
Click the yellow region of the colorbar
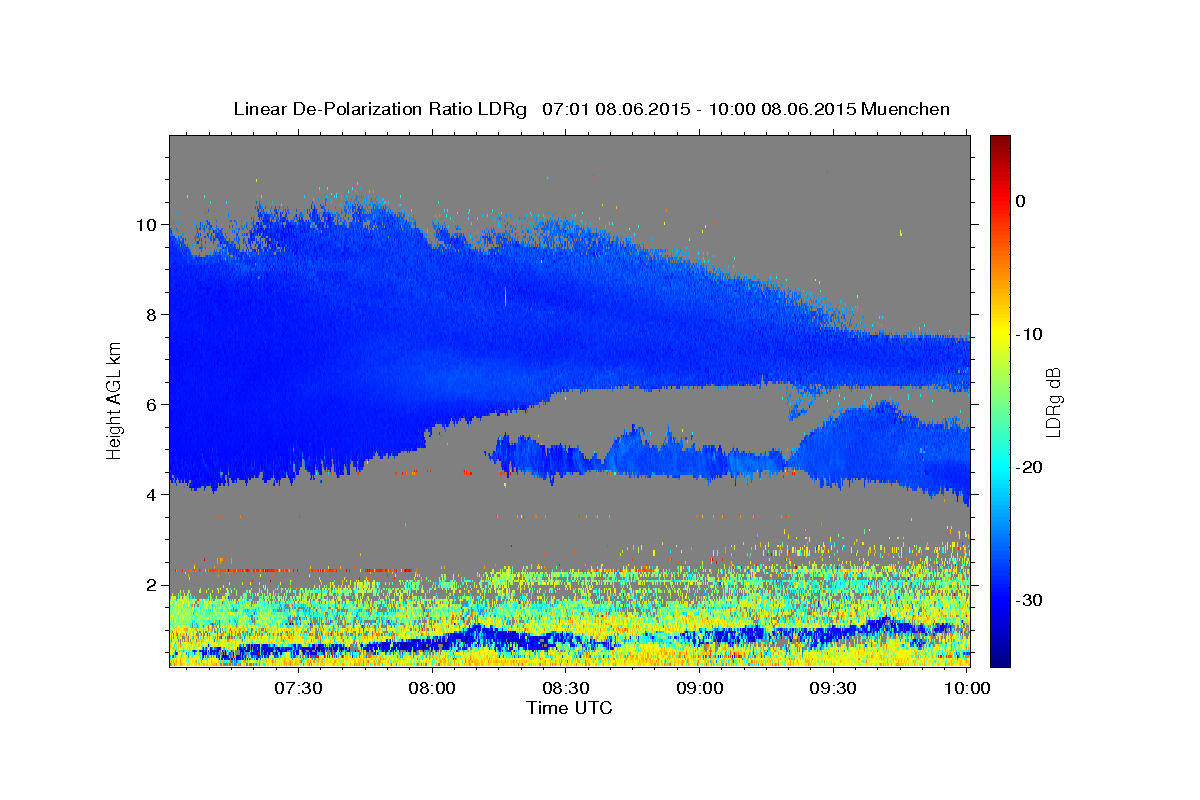1000,334
